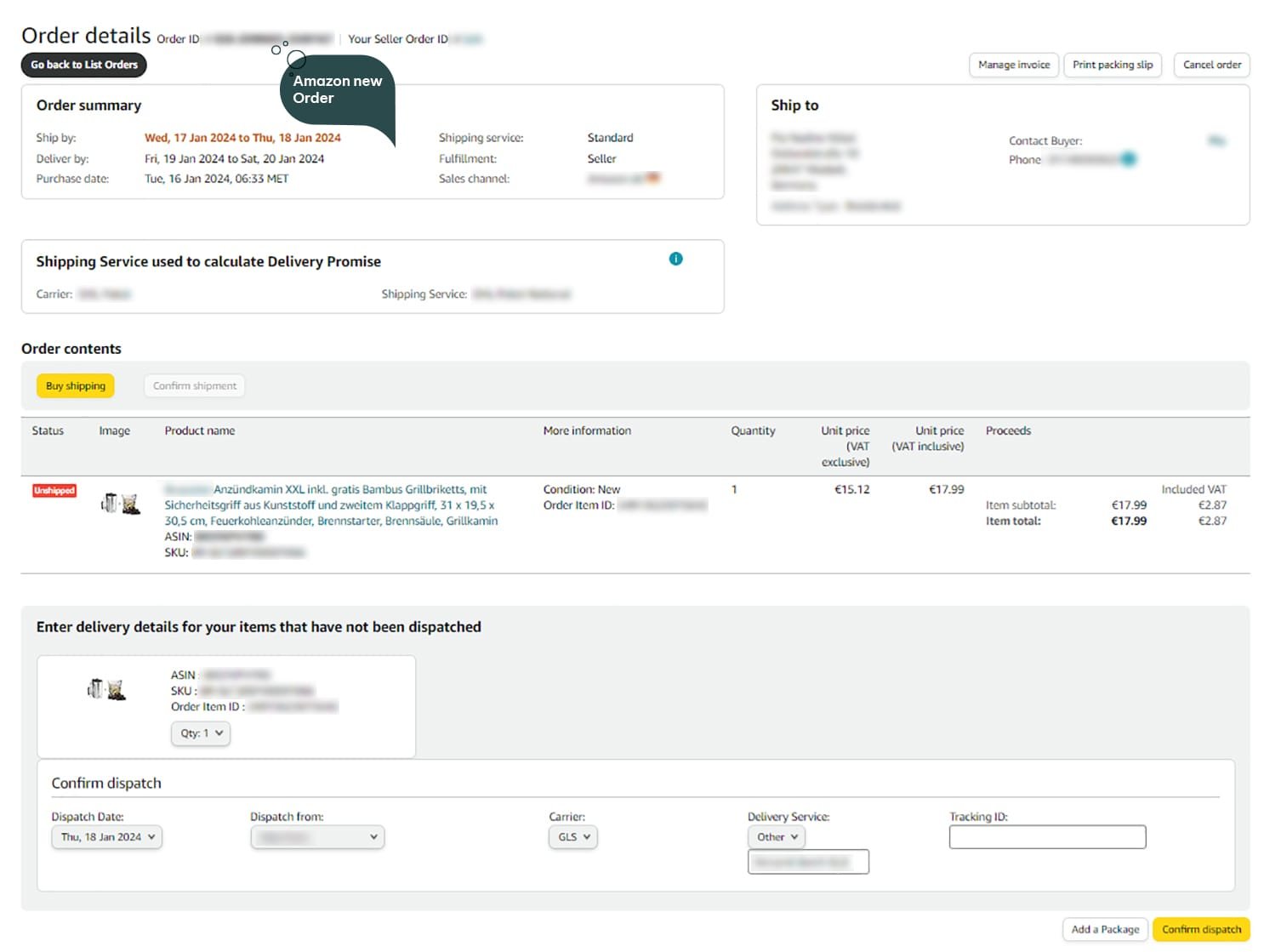This screenshot has width=1264, height=952.
Task: Open Manage invoice
Action: click(x=1013, y=65)
